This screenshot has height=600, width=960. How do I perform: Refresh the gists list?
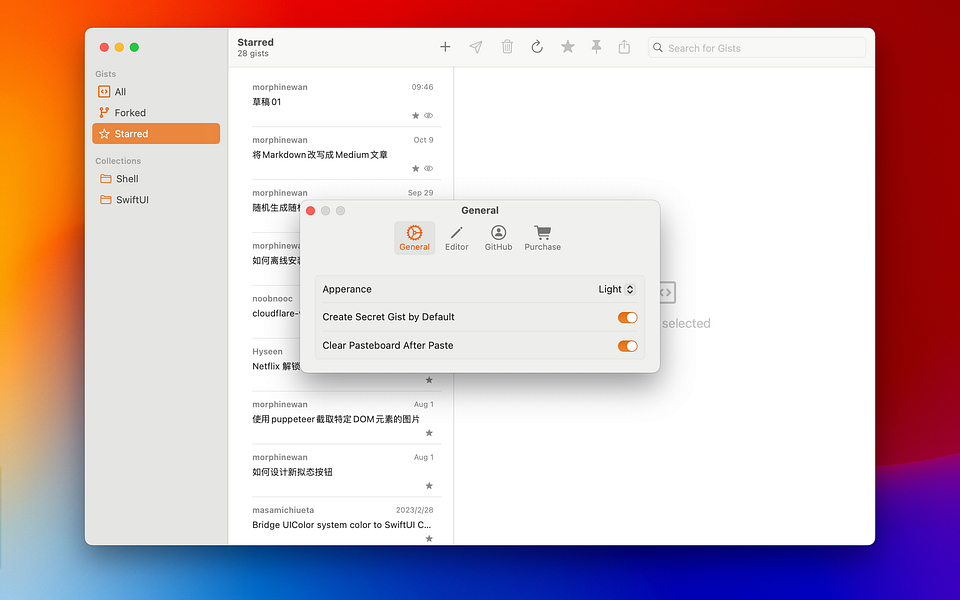click(537, 46)
